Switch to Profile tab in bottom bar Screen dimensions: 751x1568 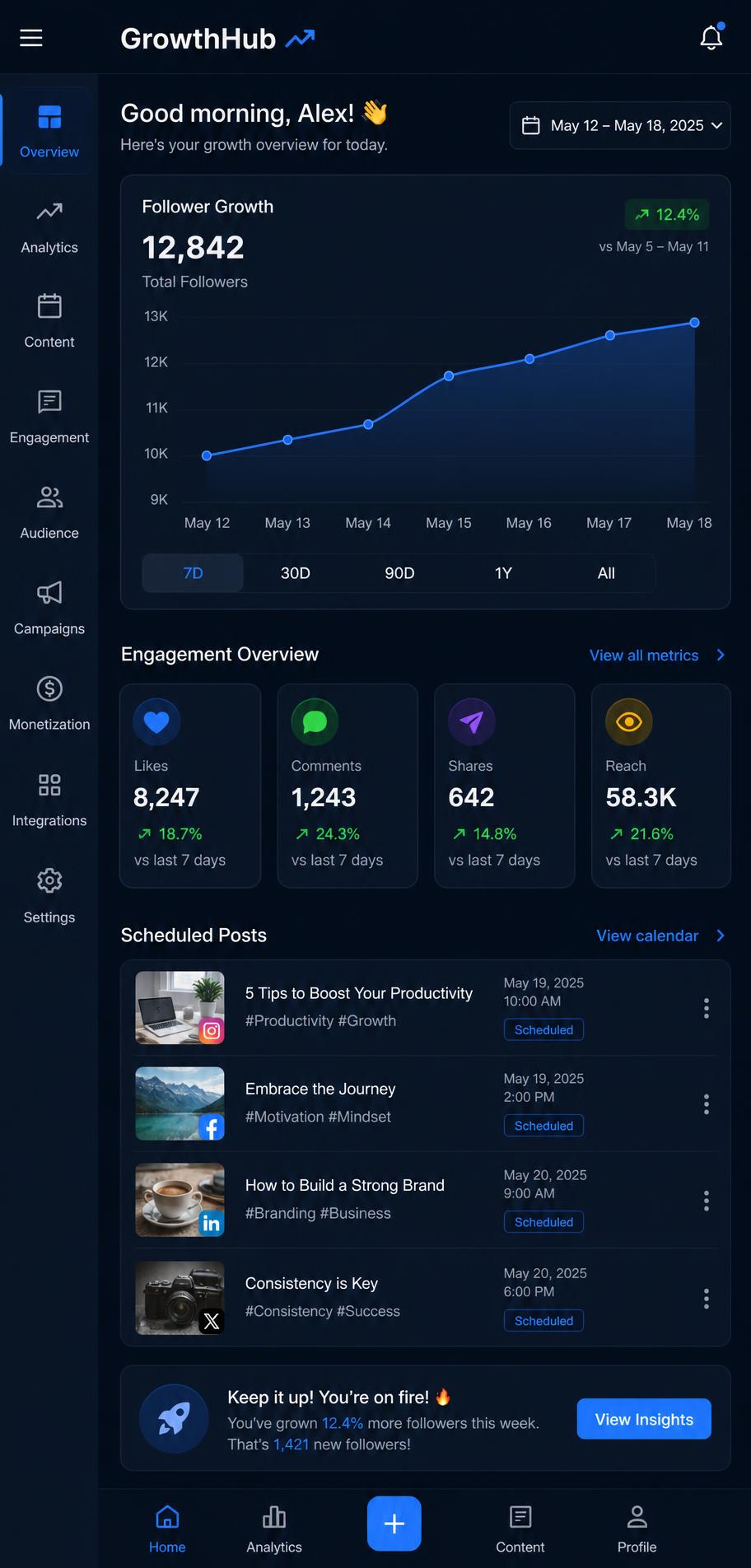click(x=637, y=1528)
